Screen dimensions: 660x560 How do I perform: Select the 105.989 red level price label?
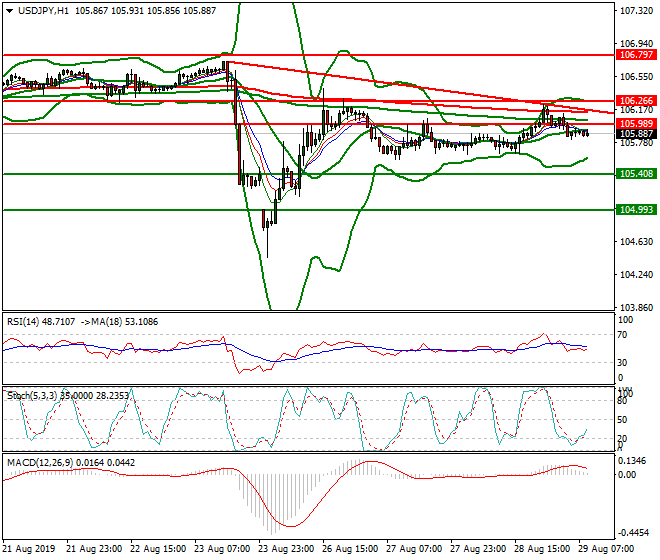tap(636, 124)
